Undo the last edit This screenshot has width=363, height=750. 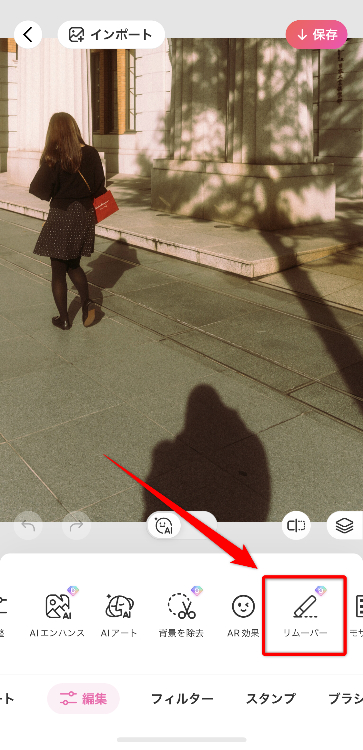pos(28,526)
